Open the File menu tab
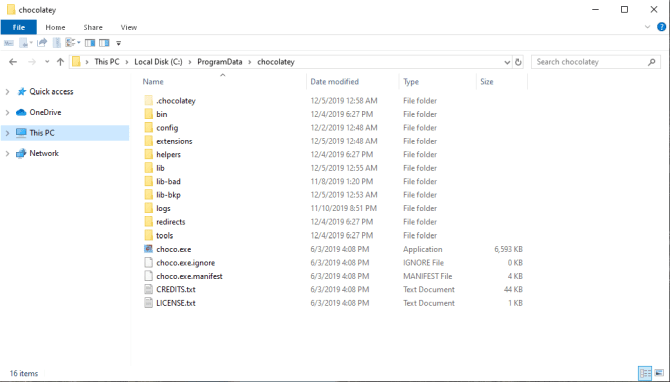Viewport: 670px width, 382px height. (x=19, y=27)
